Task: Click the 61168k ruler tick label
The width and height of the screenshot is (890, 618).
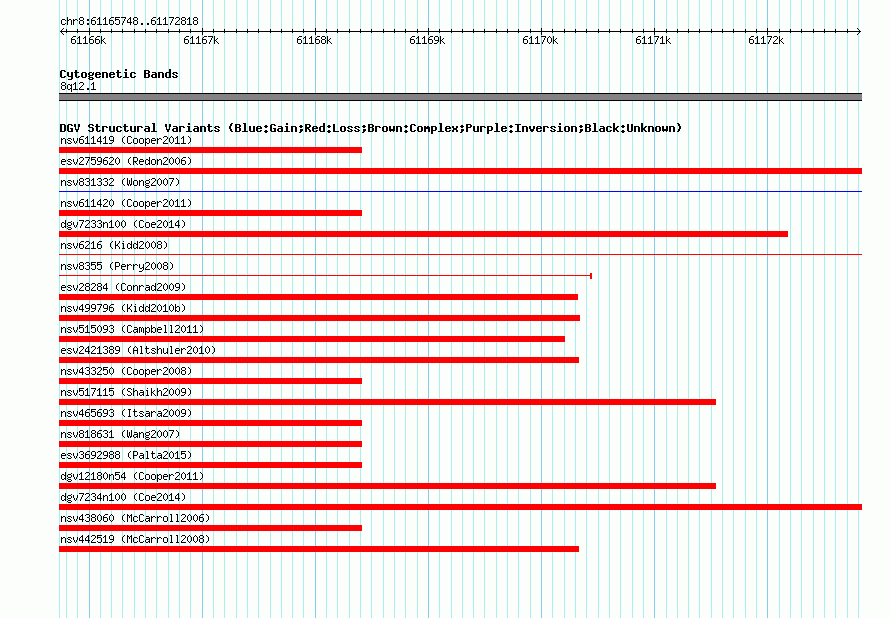Action: [314, 40]
